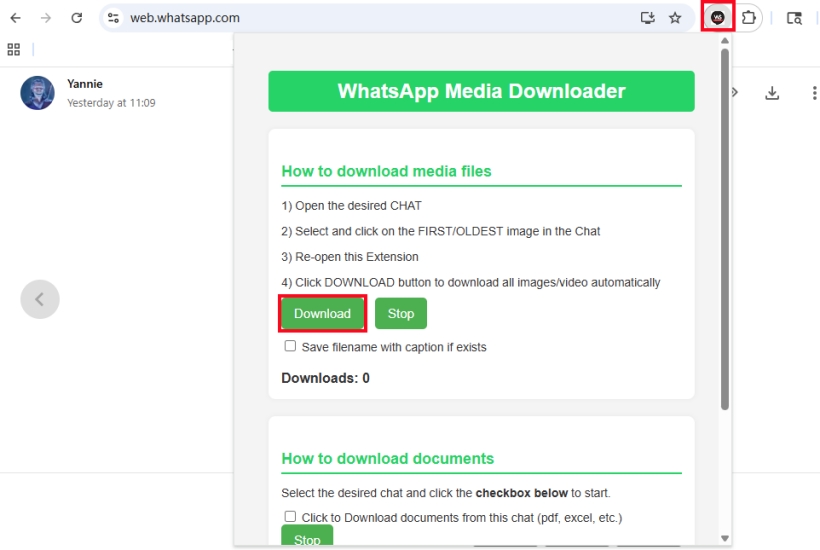Image resolution: width=820 pixels, height=550 pixels.
Task: Go back using the browser back arrow
Action: click(x=16, y=17)
